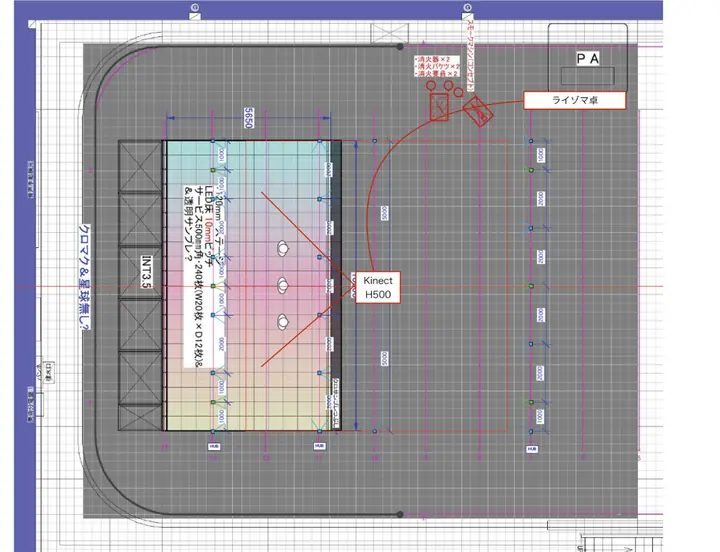Select black endpoint dot at top curtain track
Screen dimensions: 720x552
(x=400, y=46)
